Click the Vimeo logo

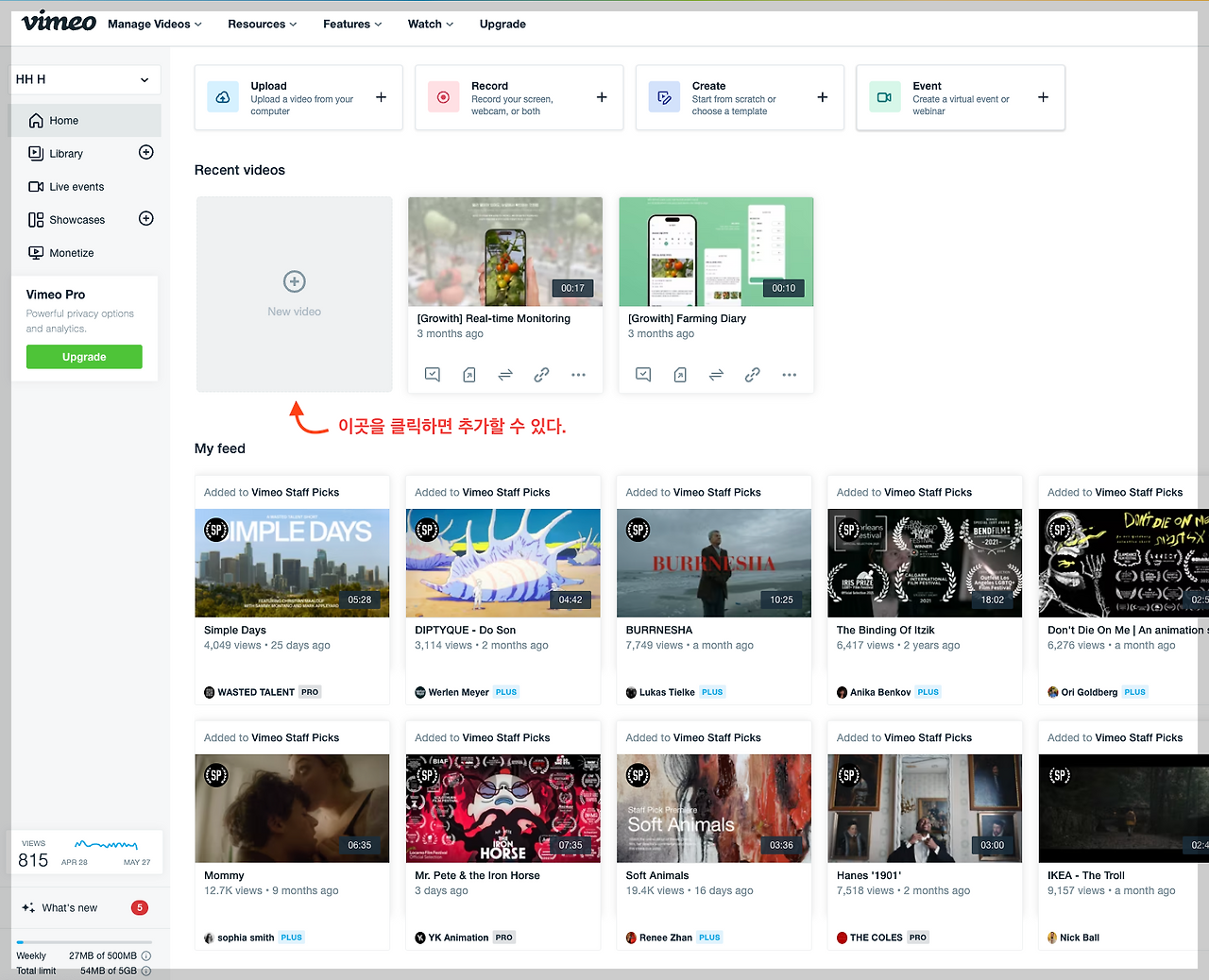tap(59, 22)
